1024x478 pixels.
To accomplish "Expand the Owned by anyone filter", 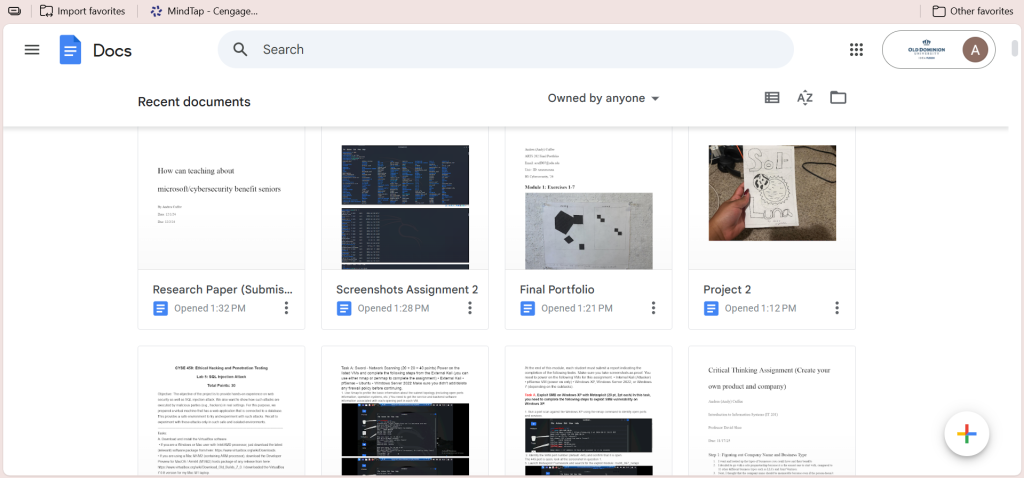I will coord(603,98).
